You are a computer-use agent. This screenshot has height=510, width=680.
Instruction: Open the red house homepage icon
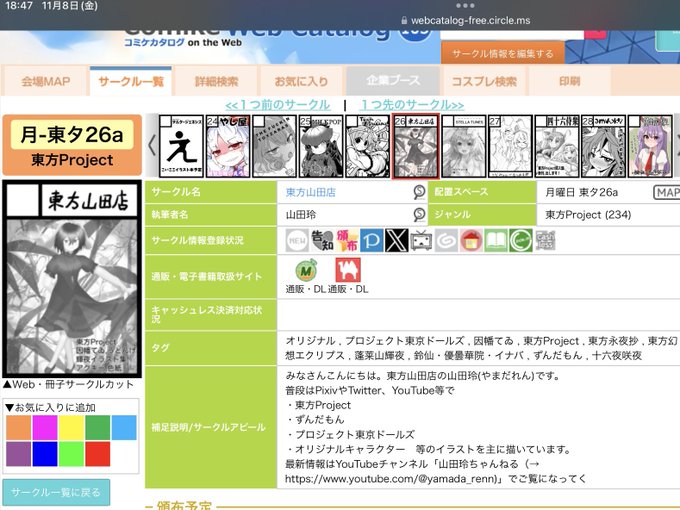(471, 241)
